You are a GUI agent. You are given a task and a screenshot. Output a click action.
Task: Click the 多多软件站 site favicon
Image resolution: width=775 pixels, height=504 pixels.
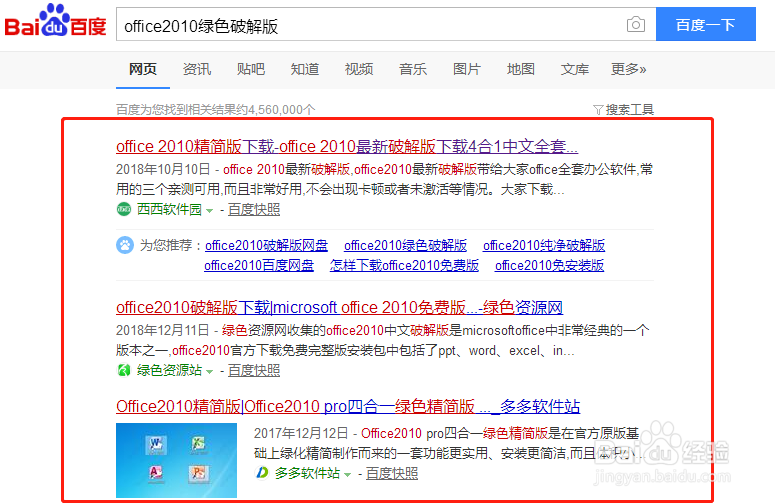[261, 473]
